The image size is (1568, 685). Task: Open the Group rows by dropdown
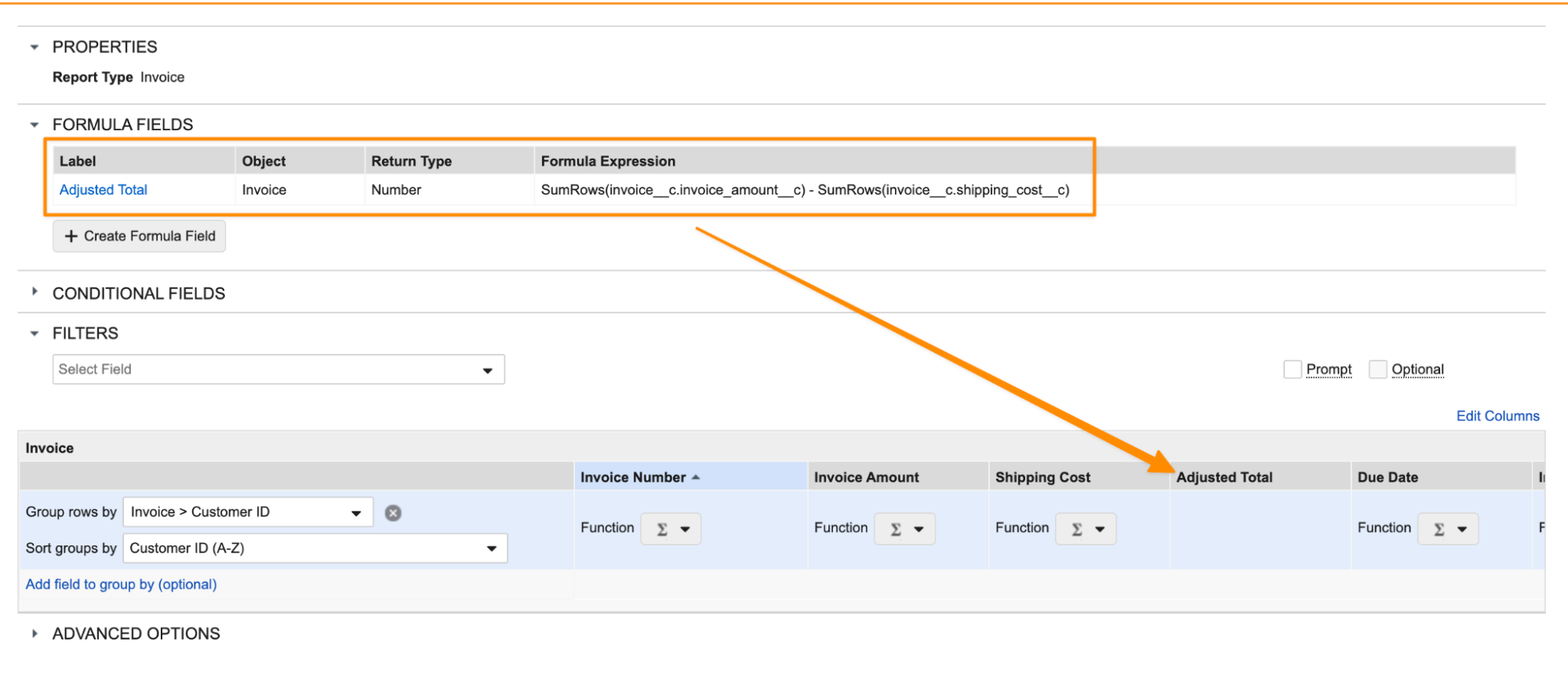coord(247,512)
